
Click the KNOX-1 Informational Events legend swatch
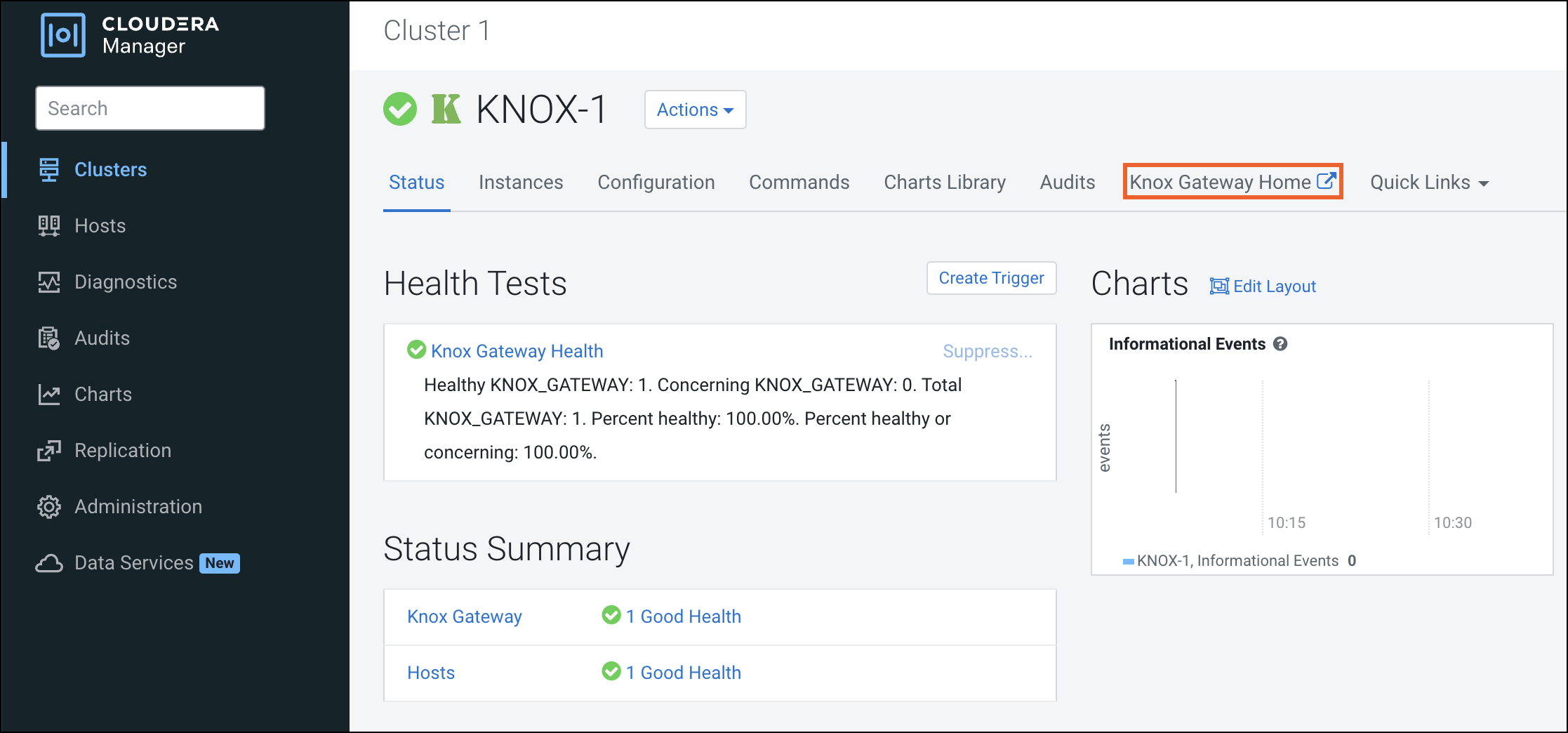click(1129, 561)
